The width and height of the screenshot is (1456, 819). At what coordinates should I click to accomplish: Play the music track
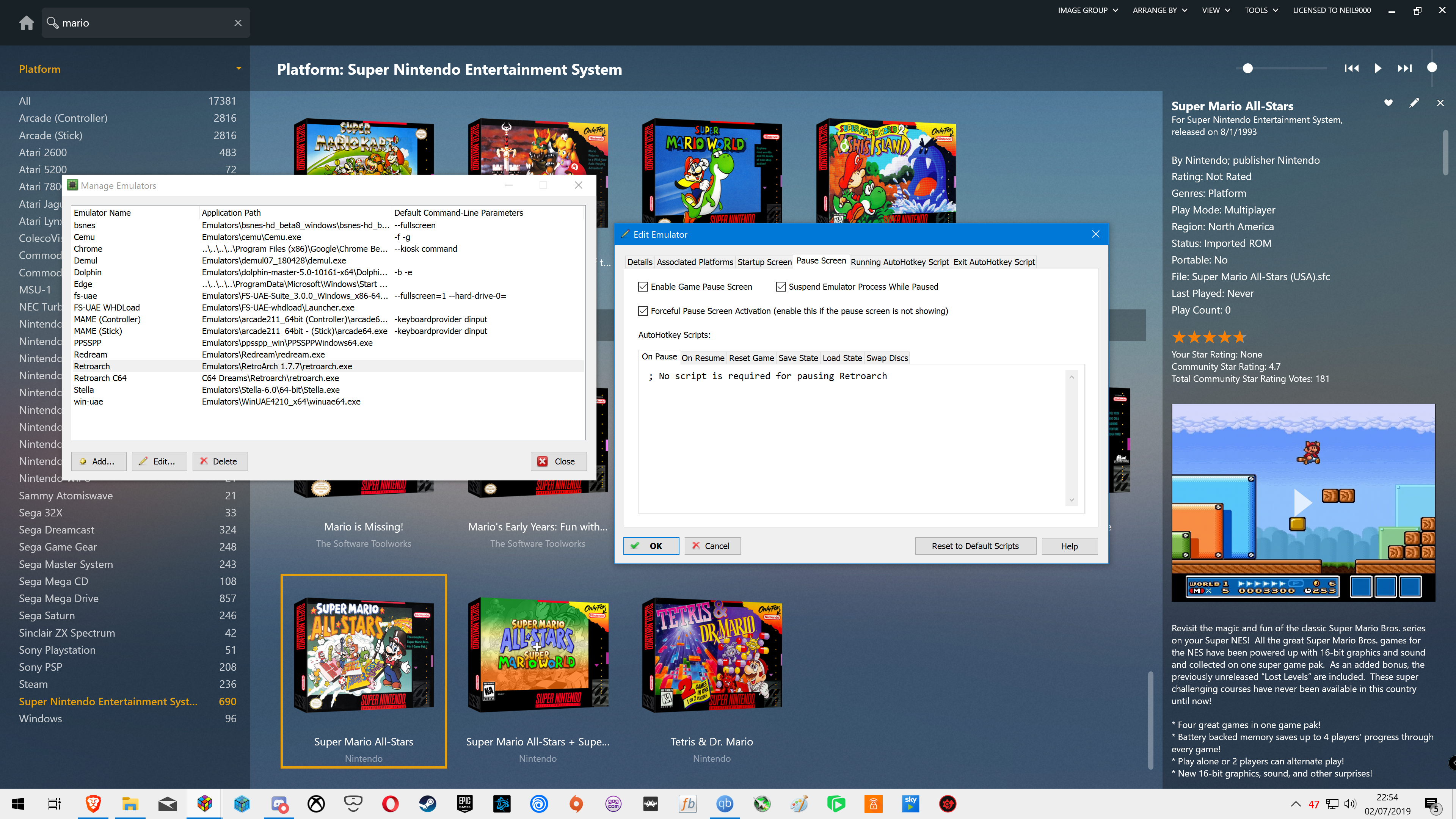pyautogui.click(x=1378, y=68)
